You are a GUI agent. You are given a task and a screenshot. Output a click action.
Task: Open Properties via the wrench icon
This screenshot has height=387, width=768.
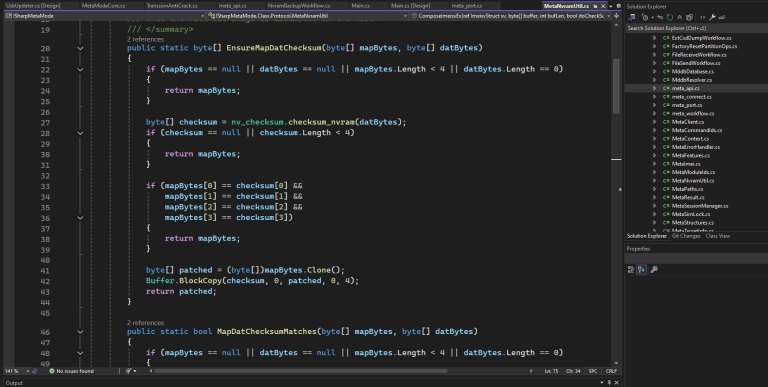[712, 17]
